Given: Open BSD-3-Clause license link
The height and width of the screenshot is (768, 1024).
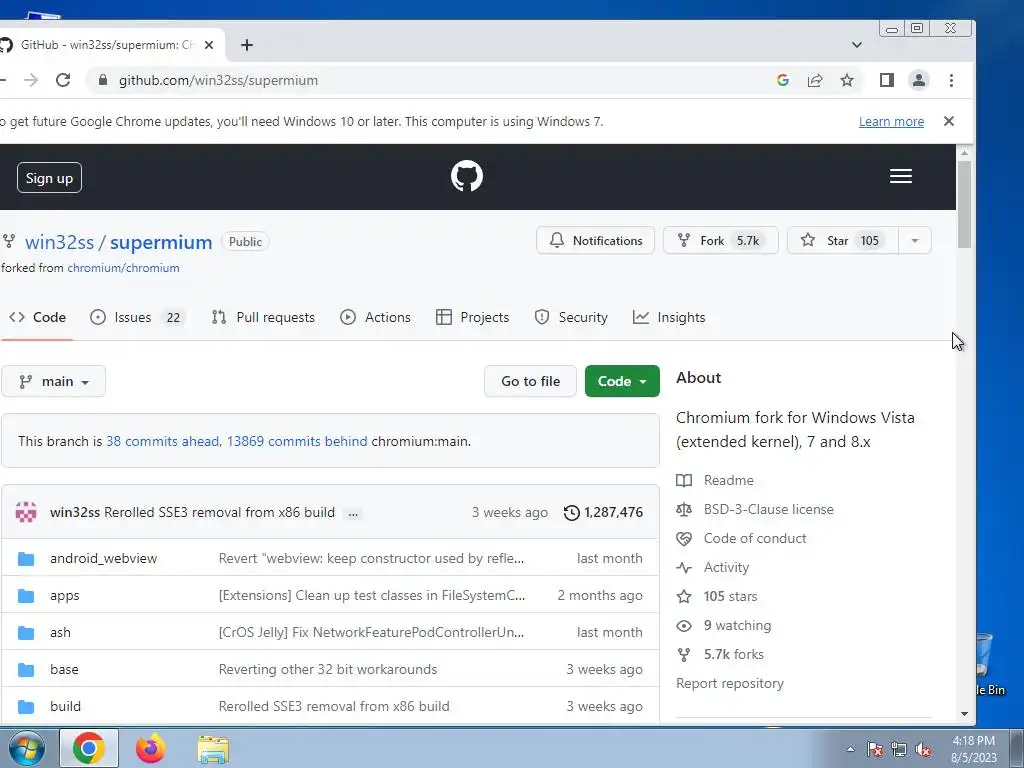Looking at the screenshot, I should click(x=769, y=509).
